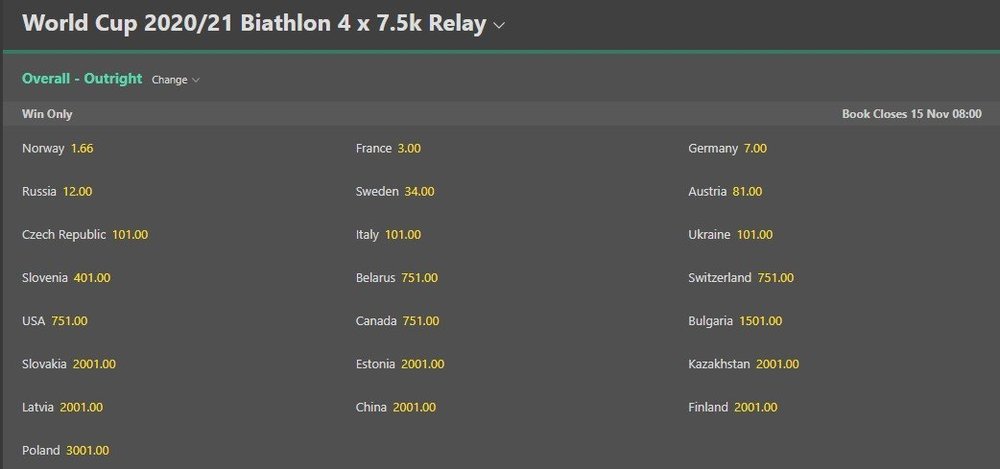1000x469 pixels.
Task: Select Sweden odds 34.00
Action: pos(420,191)
